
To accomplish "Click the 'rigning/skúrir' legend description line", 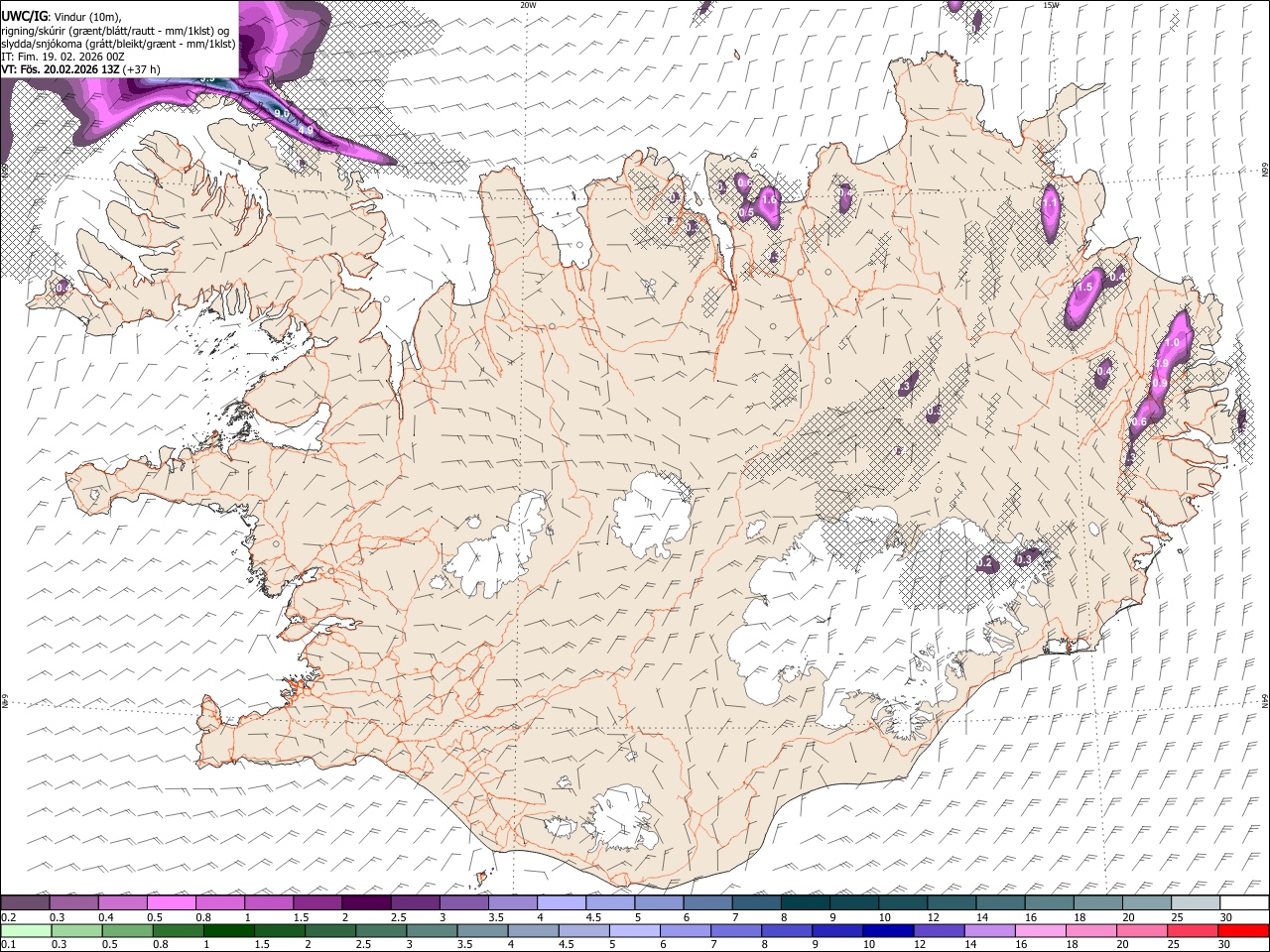I will pos(116,31).
